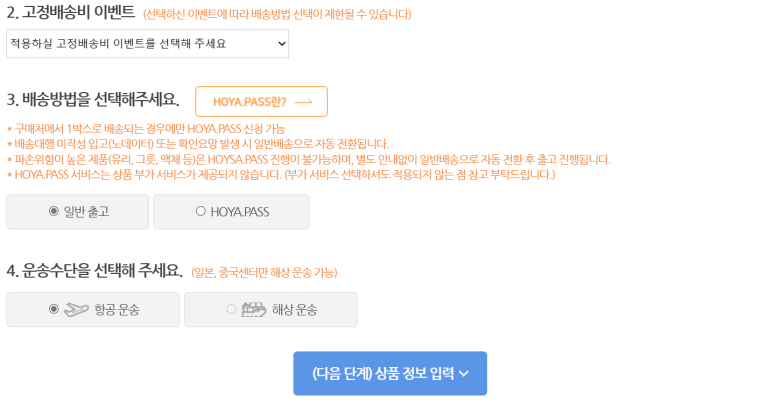Open the 고정배송비 이벤트 selection dropdown
773x402 pixels.
click(147, 43)
